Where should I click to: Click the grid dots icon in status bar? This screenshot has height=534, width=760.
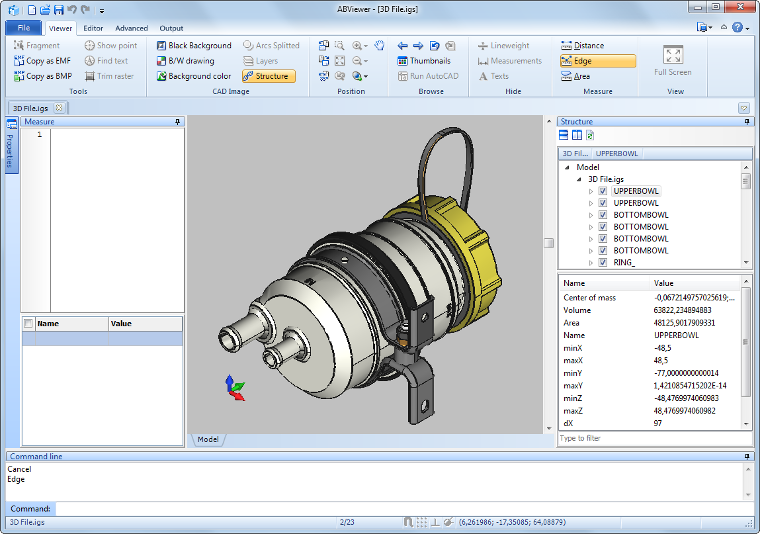point(422,522)
